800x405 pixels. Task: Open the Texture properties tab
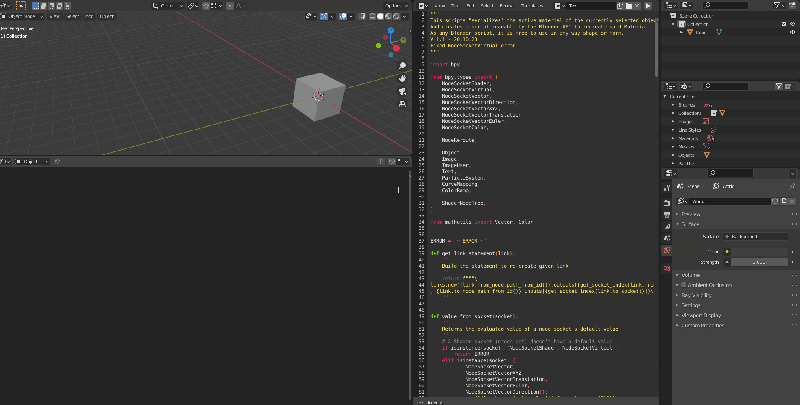coord(667,268)
